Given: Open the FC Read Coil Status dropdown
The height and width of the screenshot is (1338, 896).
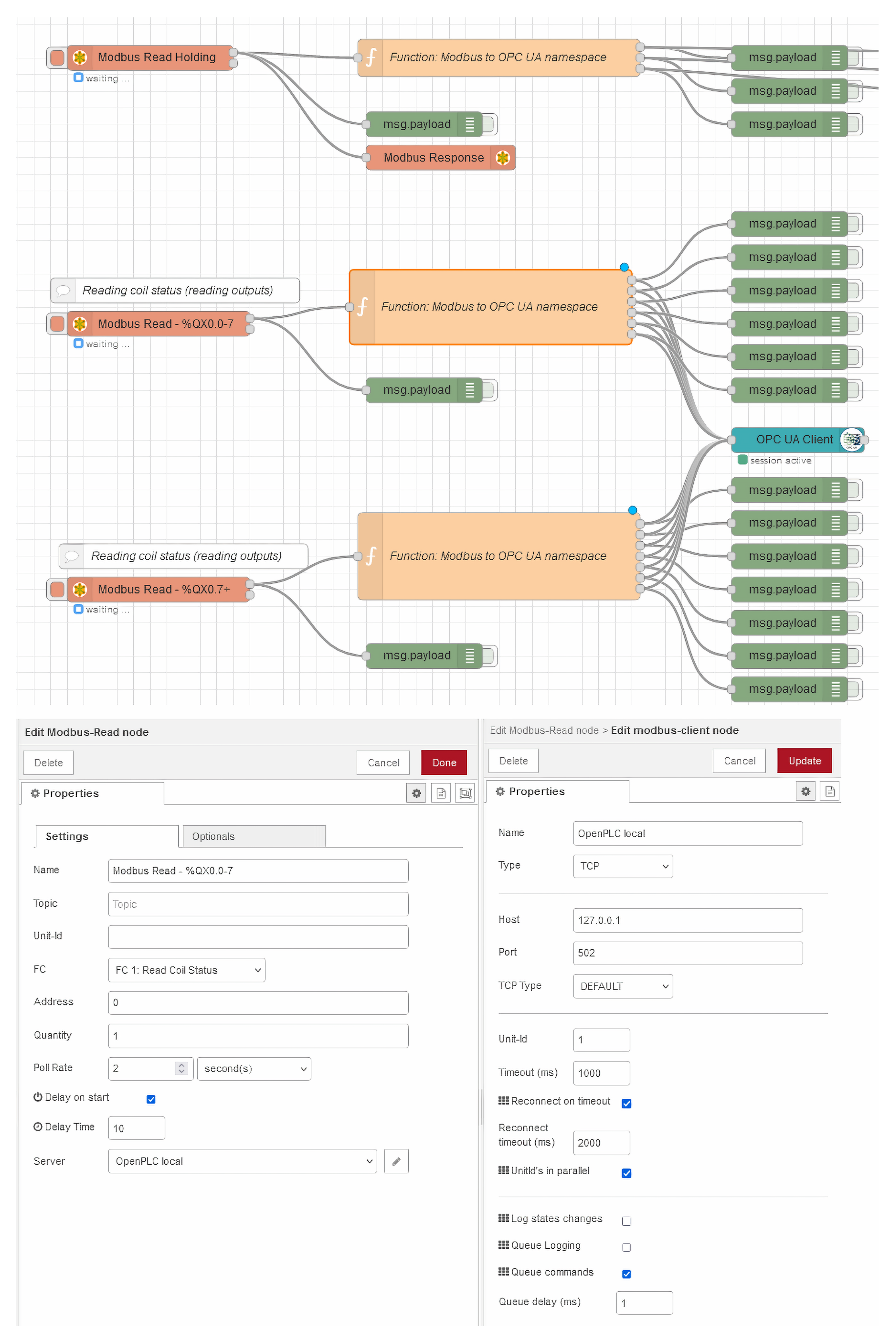Looking at the screenshot, I should point(186,969).
